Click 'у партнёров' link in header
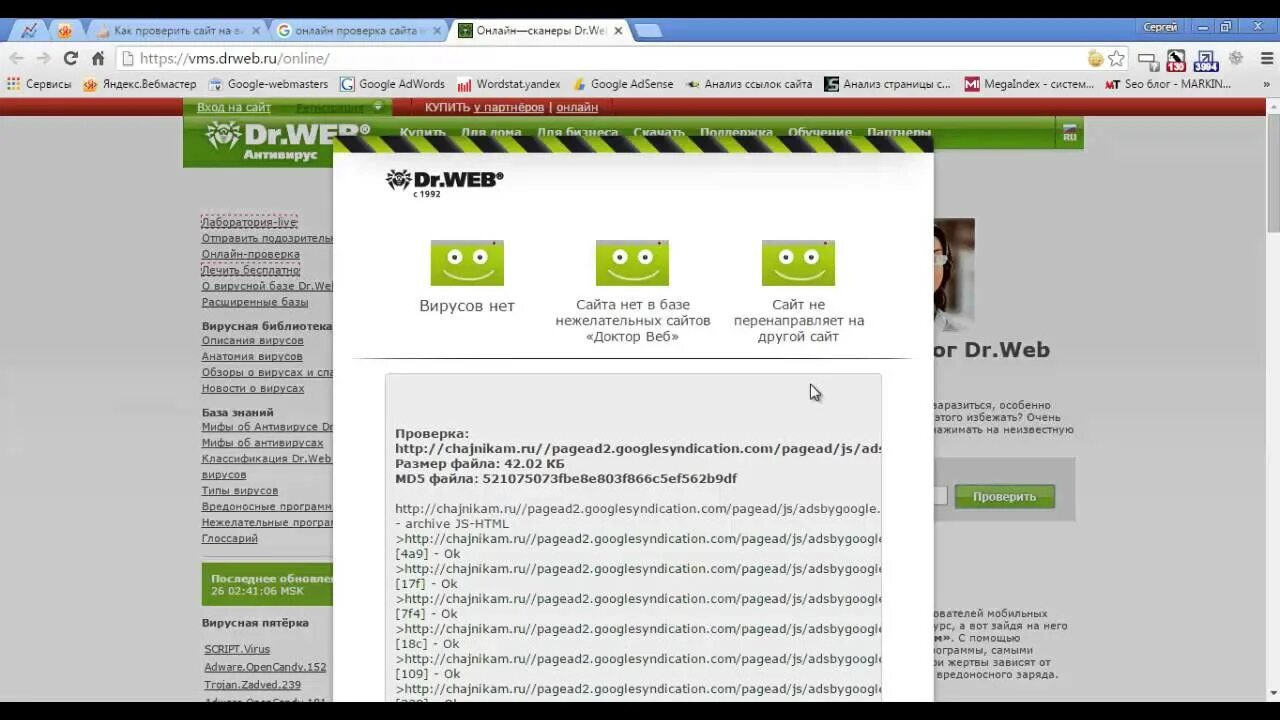 point(509,107)
